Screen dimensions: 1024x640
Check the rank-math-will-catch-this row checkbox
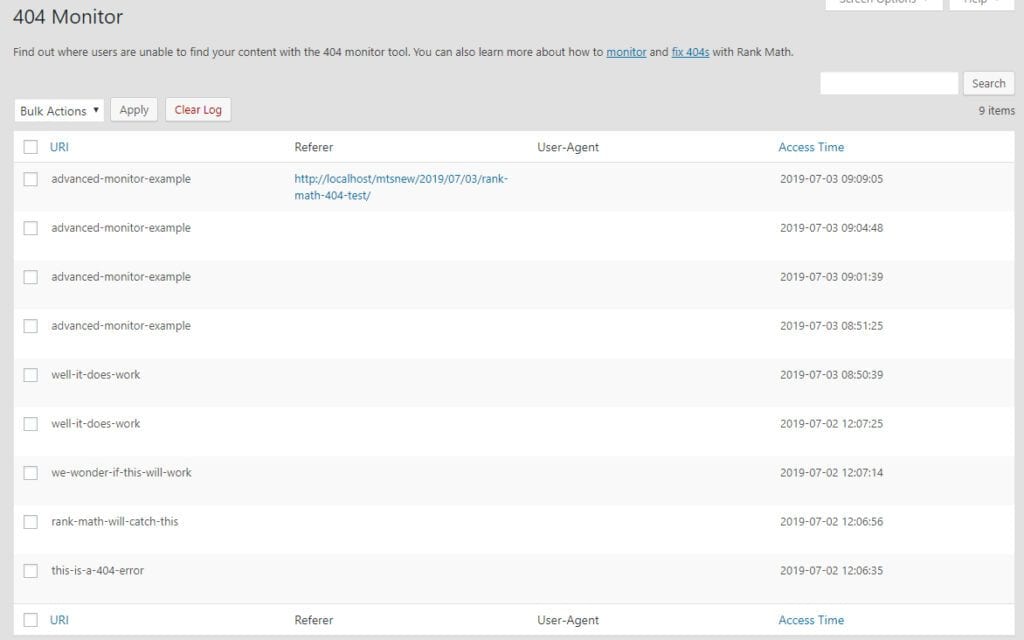pyautogui.click(x=31, y=522)
